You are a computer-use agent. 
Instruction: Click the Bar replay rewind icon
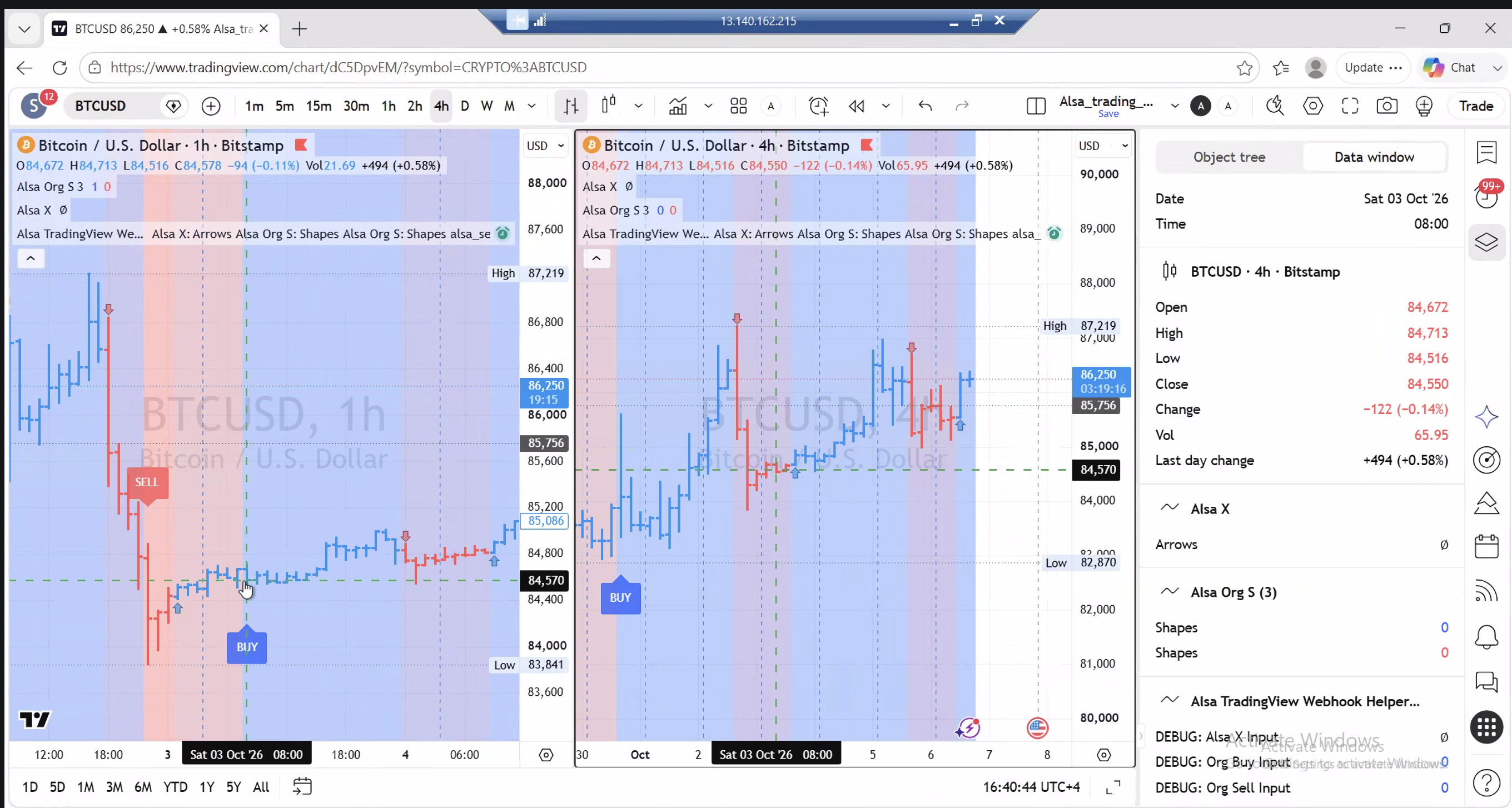tap(857, 106)
